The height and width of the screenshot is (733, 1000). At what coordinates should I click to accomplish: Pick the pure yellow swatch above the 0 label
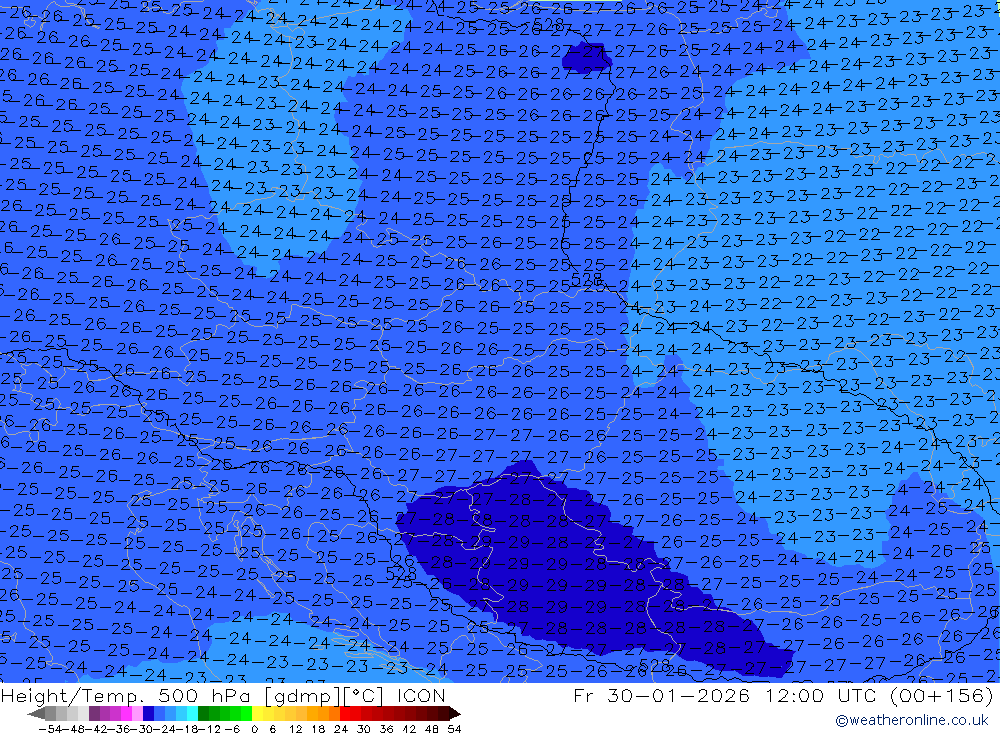coord(257,713)
